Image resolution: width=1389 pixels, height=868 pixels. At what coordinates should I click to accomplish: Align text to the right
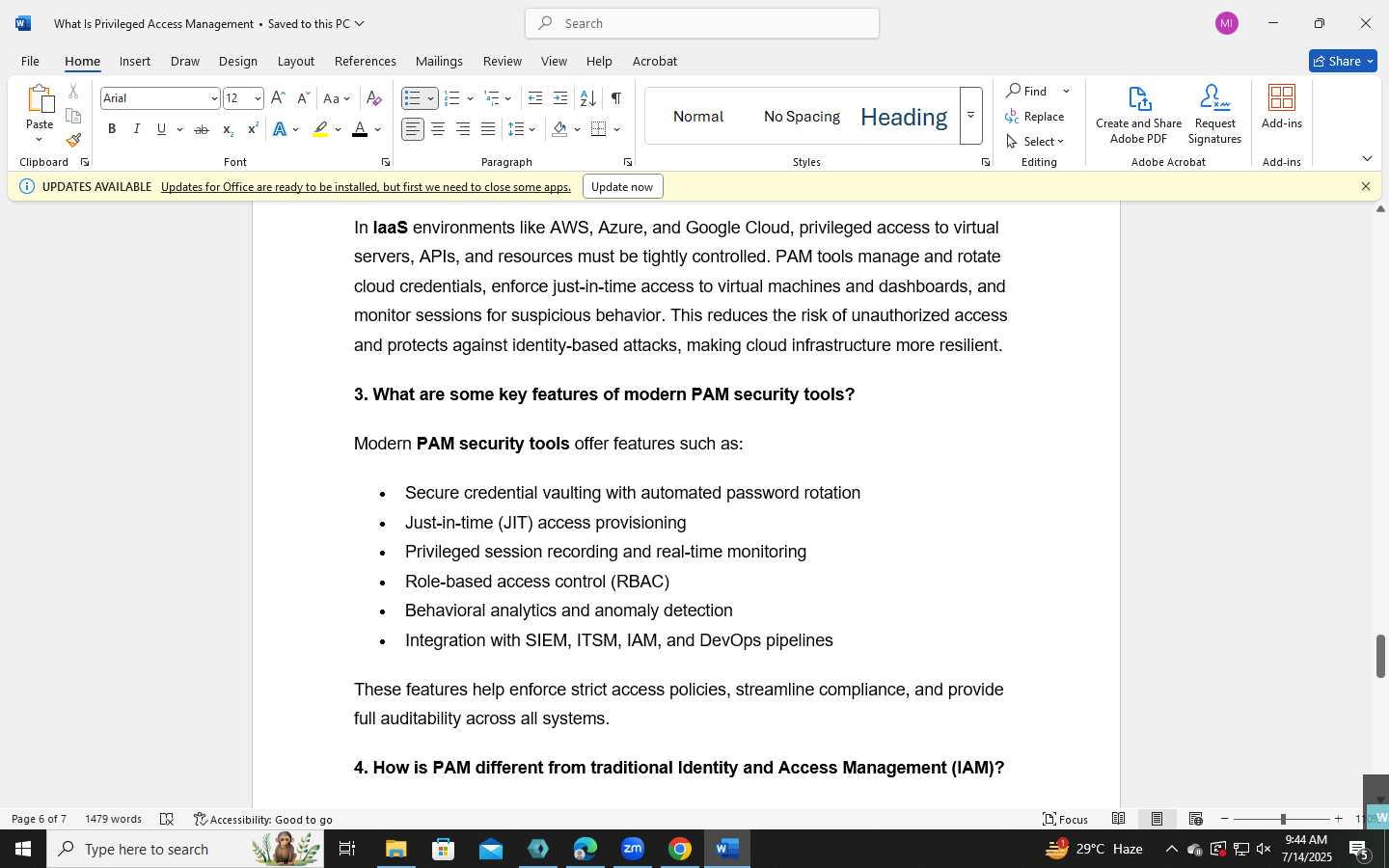tap(463, 129)
